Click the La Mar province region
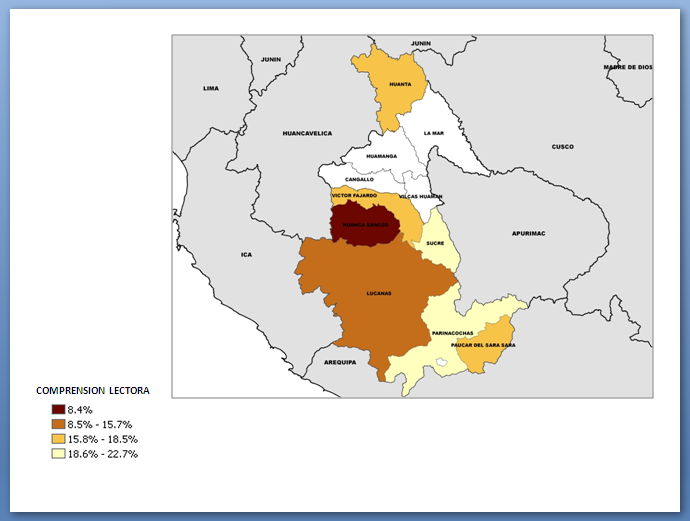The height and width of the screenshot is (521, 690). [433, 133]
